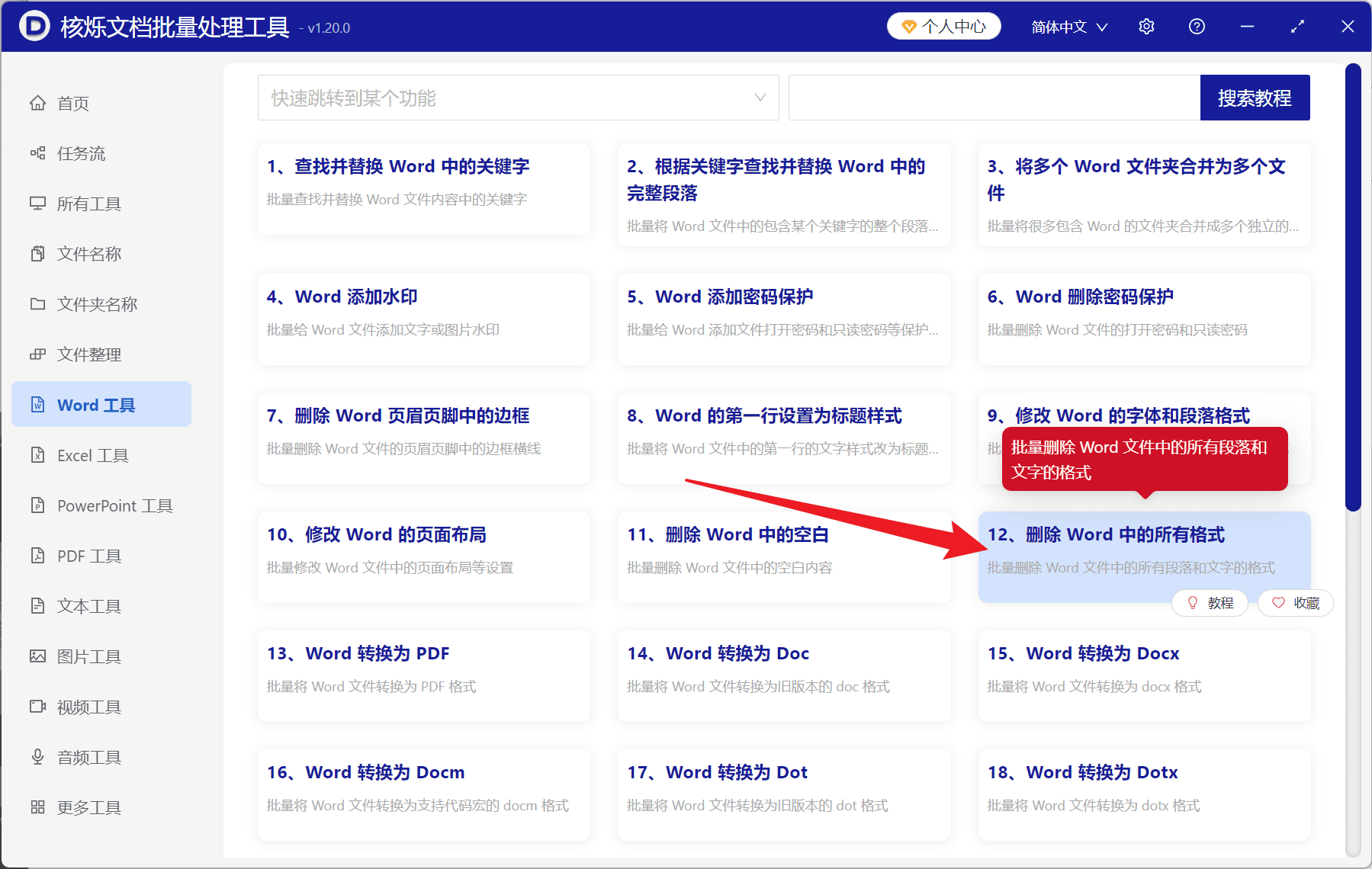
Task: Open the help question mark icon
Action: pyautogui.click(x=1197, y=26)
